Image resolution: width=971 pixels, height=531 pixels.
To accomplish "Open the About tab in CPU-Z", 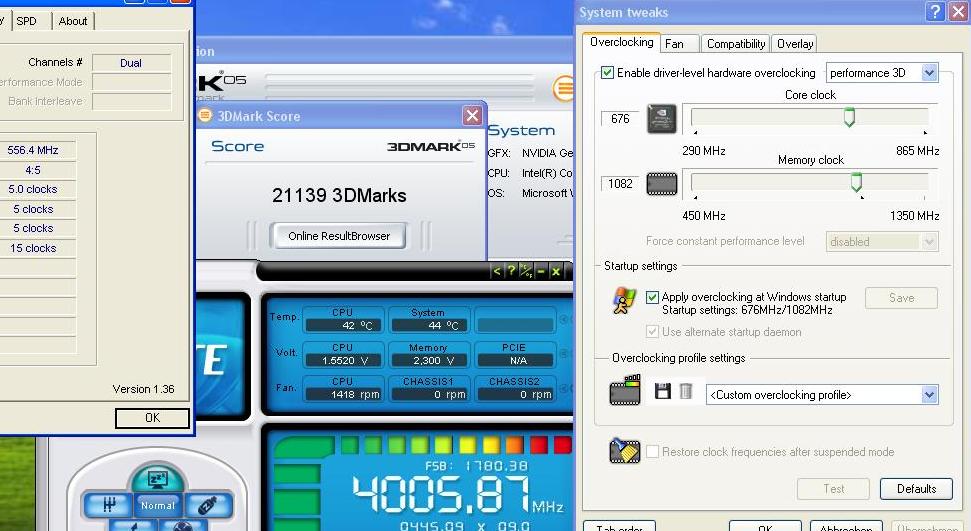I will 72,21.
